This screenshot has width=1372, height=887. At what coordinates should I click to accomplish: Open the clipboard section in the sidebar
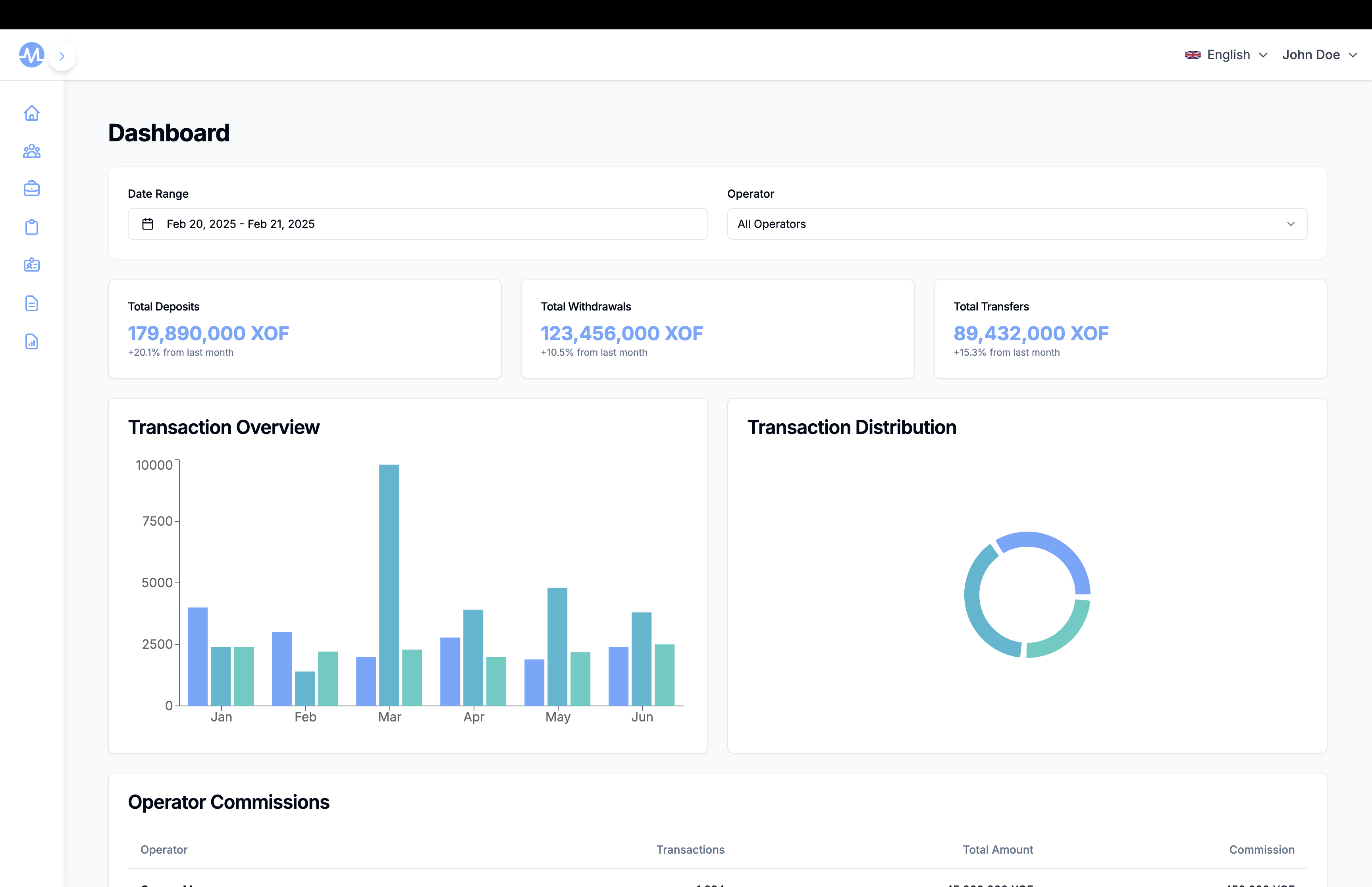click(x=32, y=227)
